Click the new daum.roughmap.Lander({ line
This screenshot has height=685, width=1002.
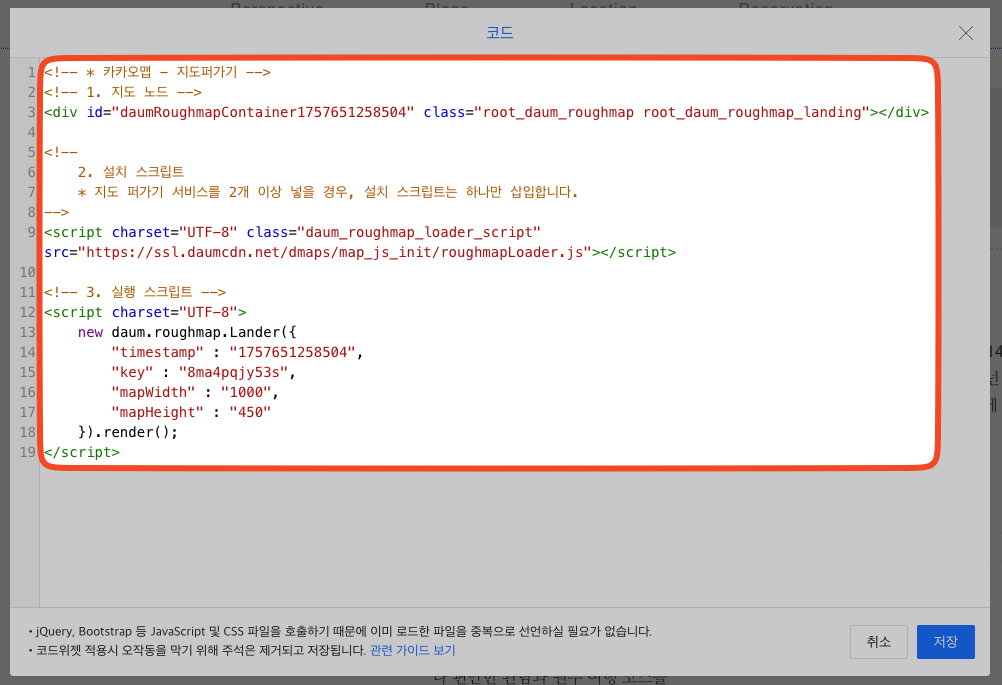pyautogui.click(x=187, y=332)
